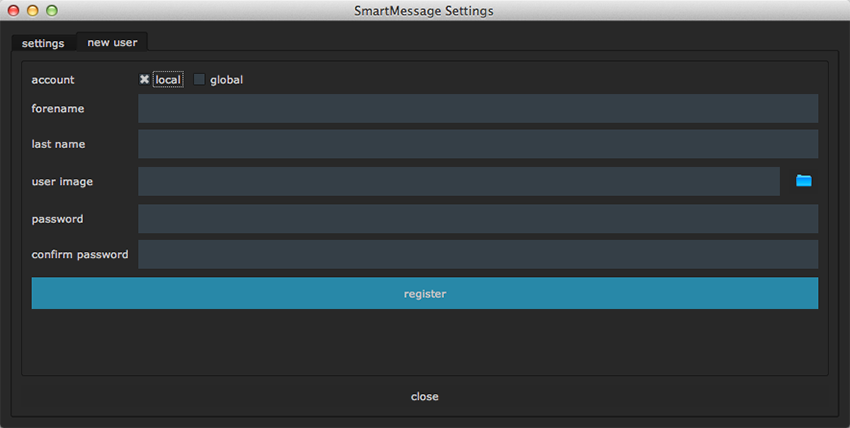
Task: Click the confirm password field
Action: [x=478, y=254]
